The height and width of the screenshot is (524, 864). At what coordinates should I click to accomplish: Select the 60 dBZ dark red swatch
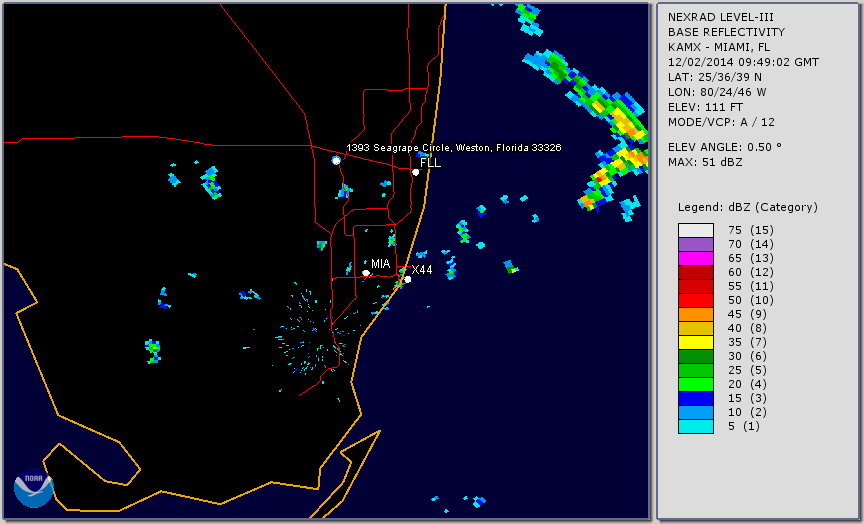coord(696,272)
